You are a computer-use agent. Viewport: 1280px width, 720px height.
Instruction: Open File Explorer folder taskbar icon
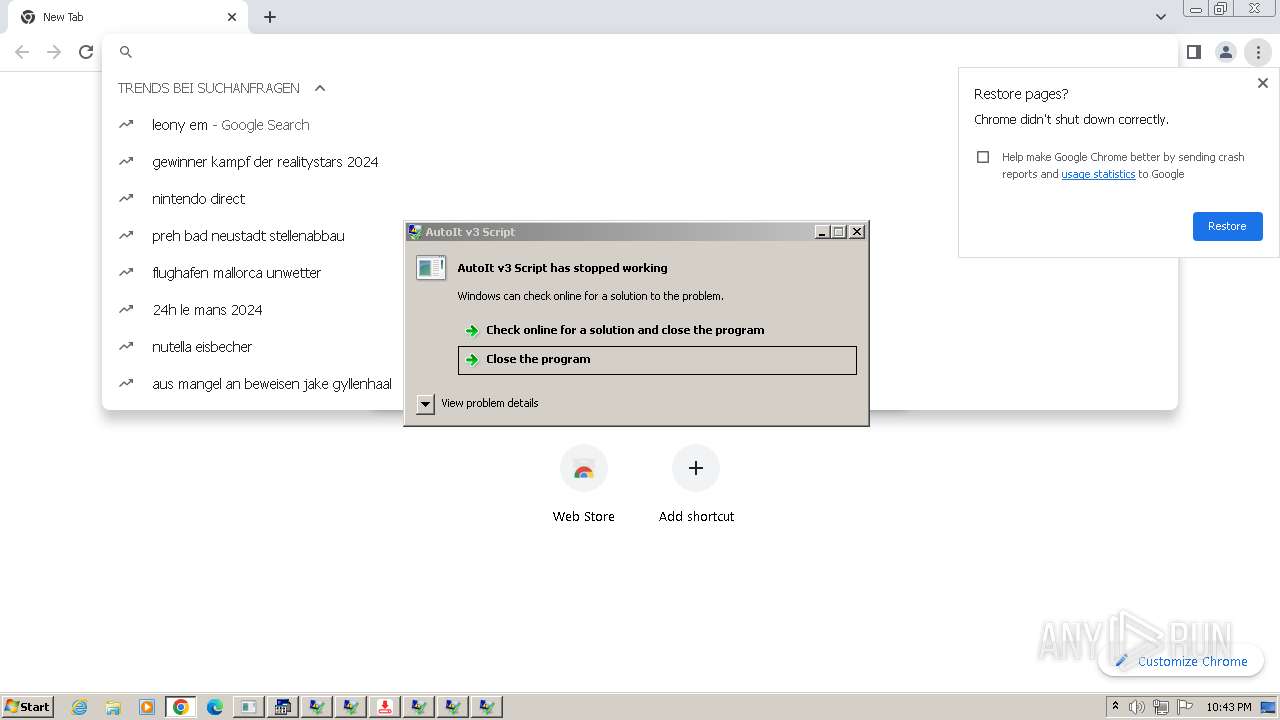tap(113, 707)
